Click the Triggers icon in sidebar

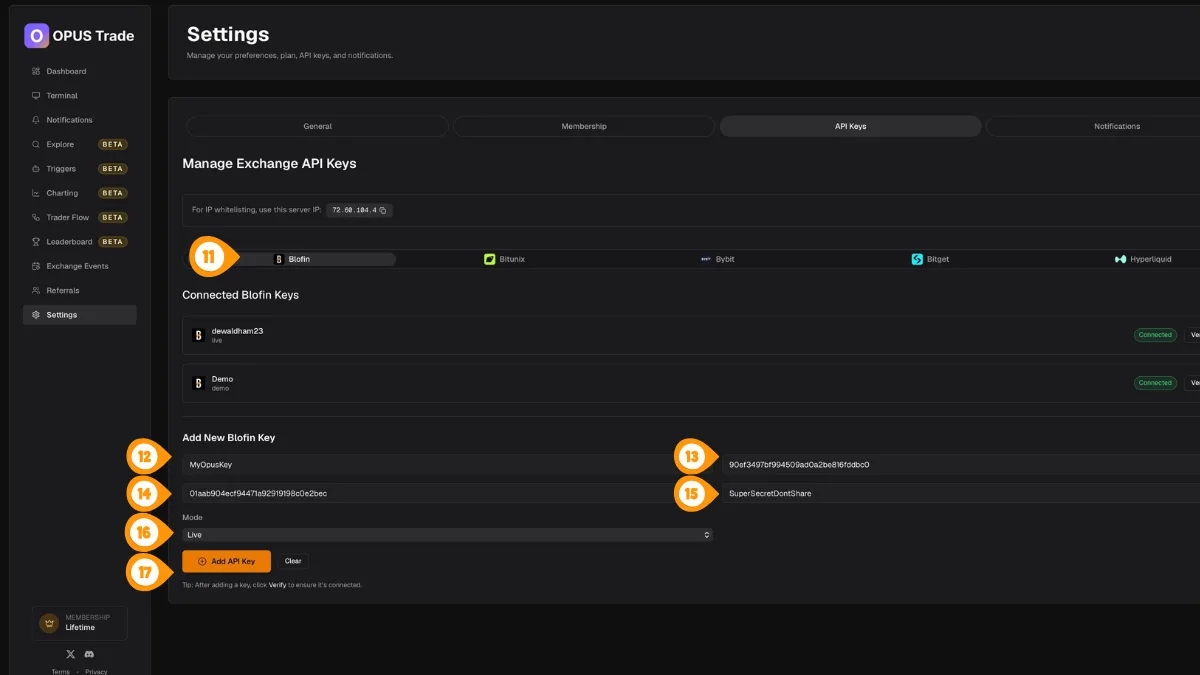point(36,169)
